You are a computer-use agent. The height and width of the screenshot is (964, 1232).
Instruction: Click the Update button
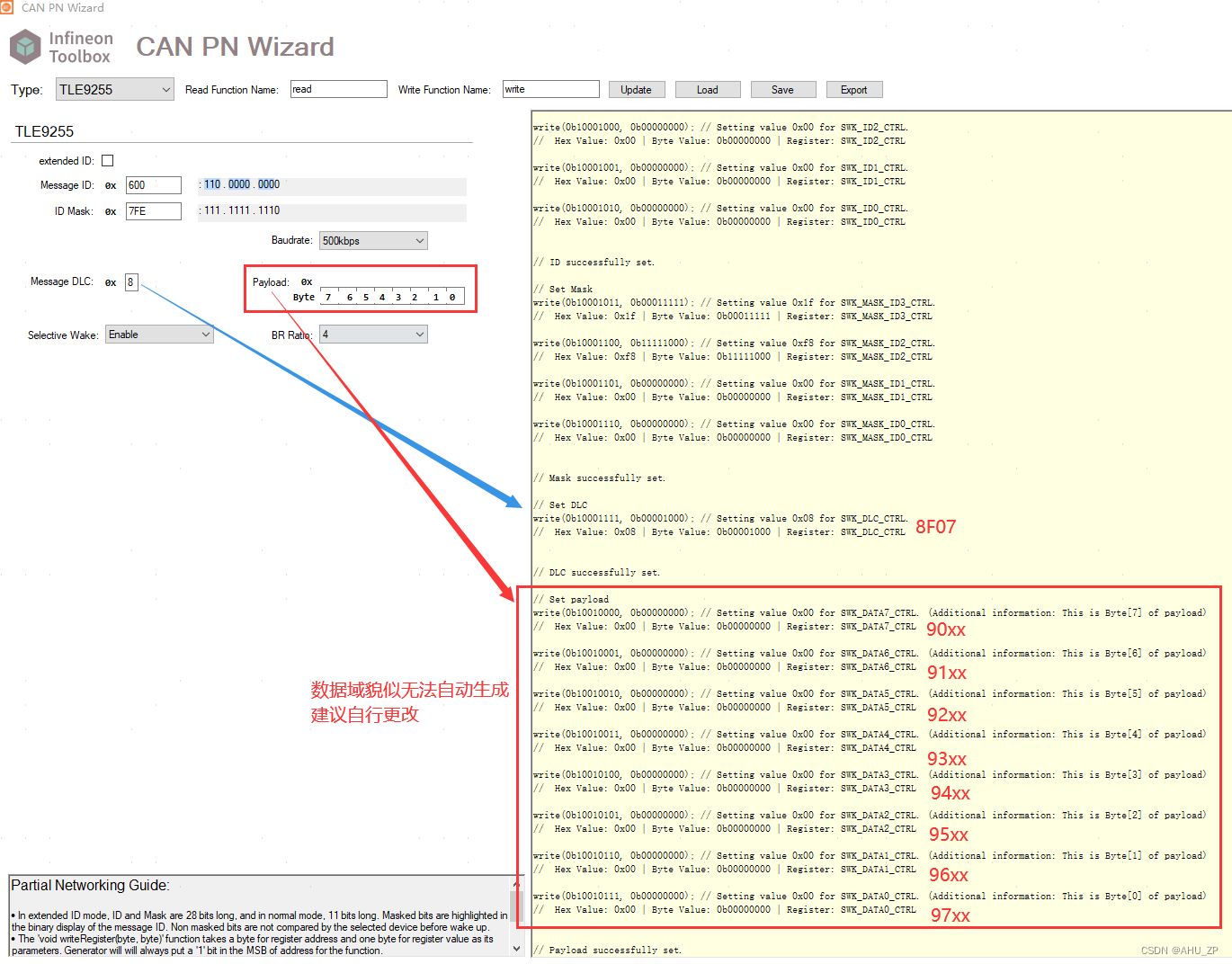click(637, 89)
